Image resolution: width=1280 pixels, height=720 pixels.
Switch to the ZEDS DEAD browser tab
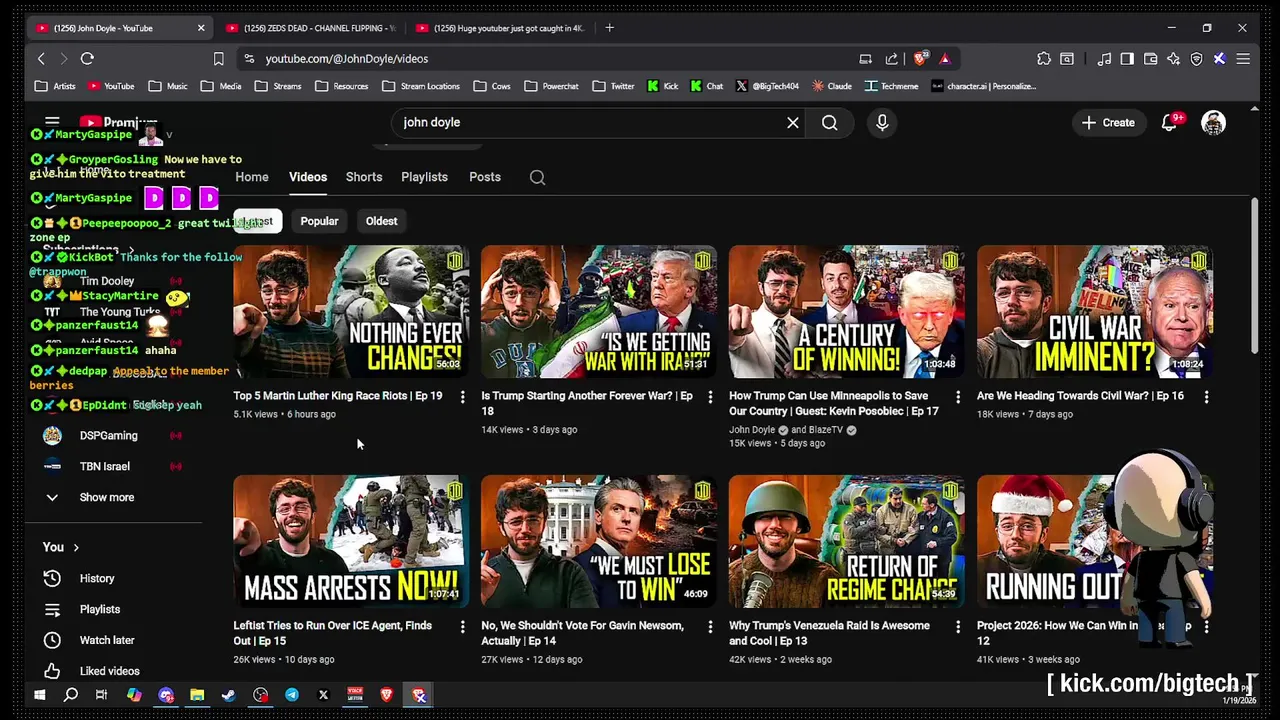(x=310, y=28)
